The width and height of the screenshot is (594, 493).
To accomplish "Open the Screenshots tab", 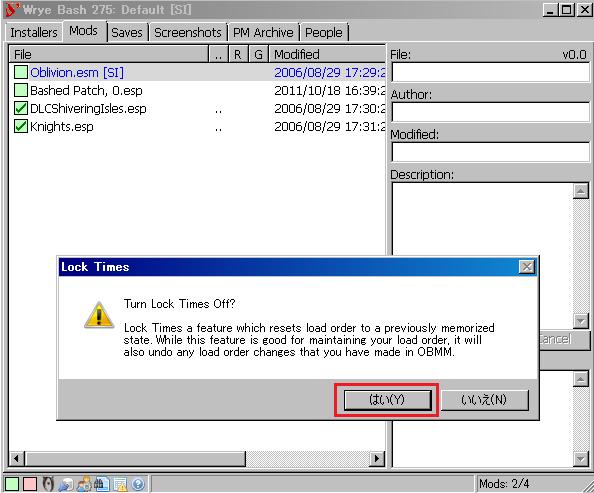I will pos(188,33).
